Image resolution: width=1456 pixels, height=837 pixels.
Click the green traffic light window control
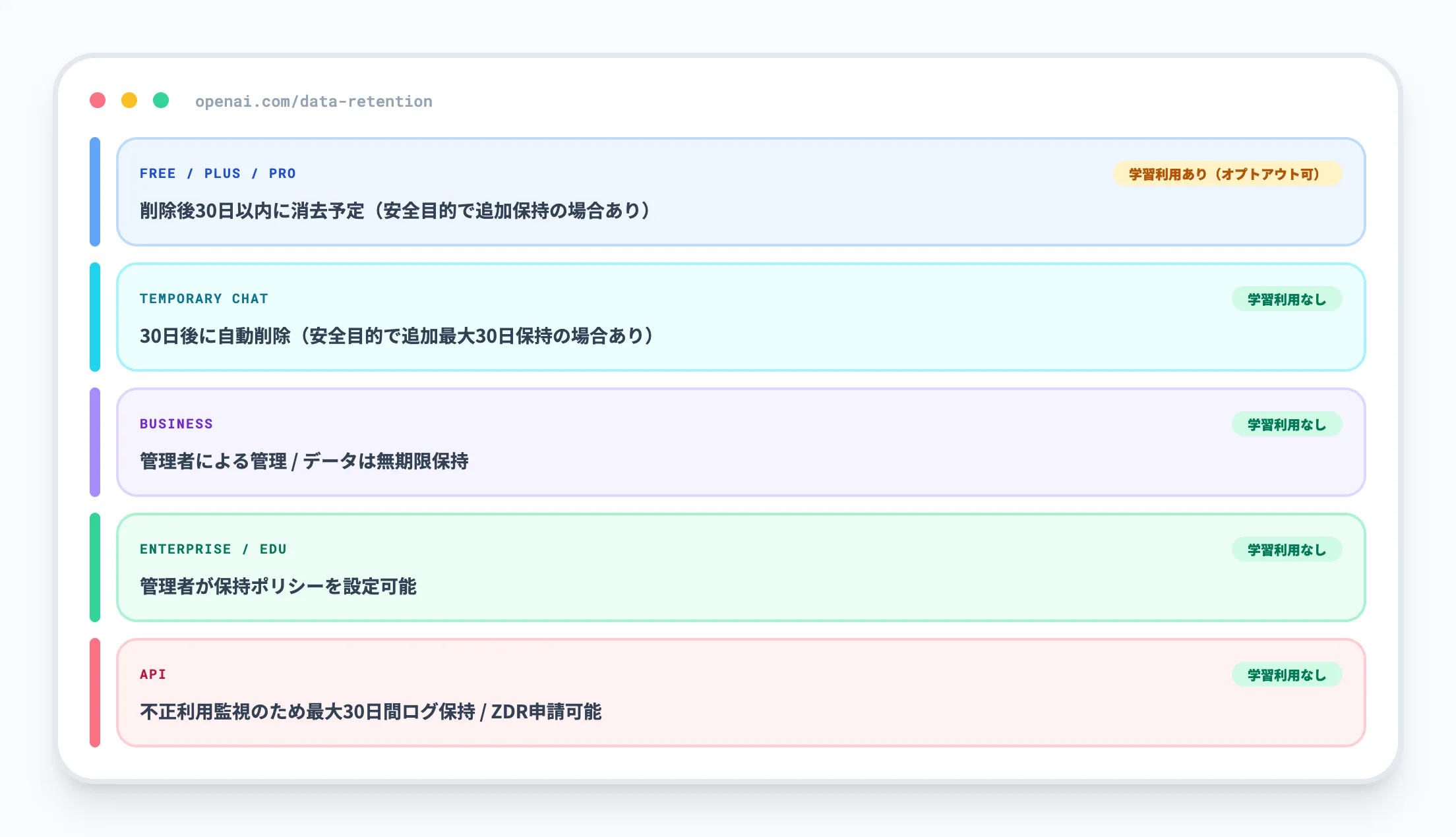162,101
